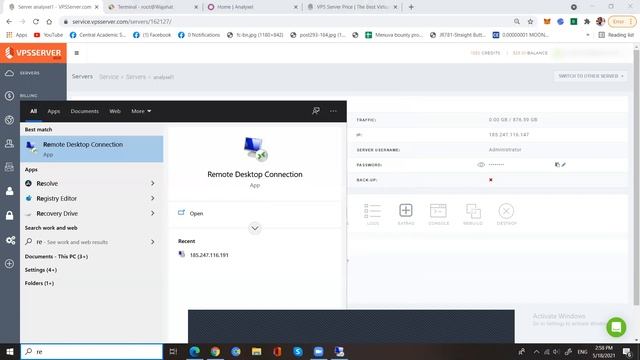The height and width of the screenshot is (360, 640).
Task: Click the Folders (1+) results
Action: coord(39,283)
